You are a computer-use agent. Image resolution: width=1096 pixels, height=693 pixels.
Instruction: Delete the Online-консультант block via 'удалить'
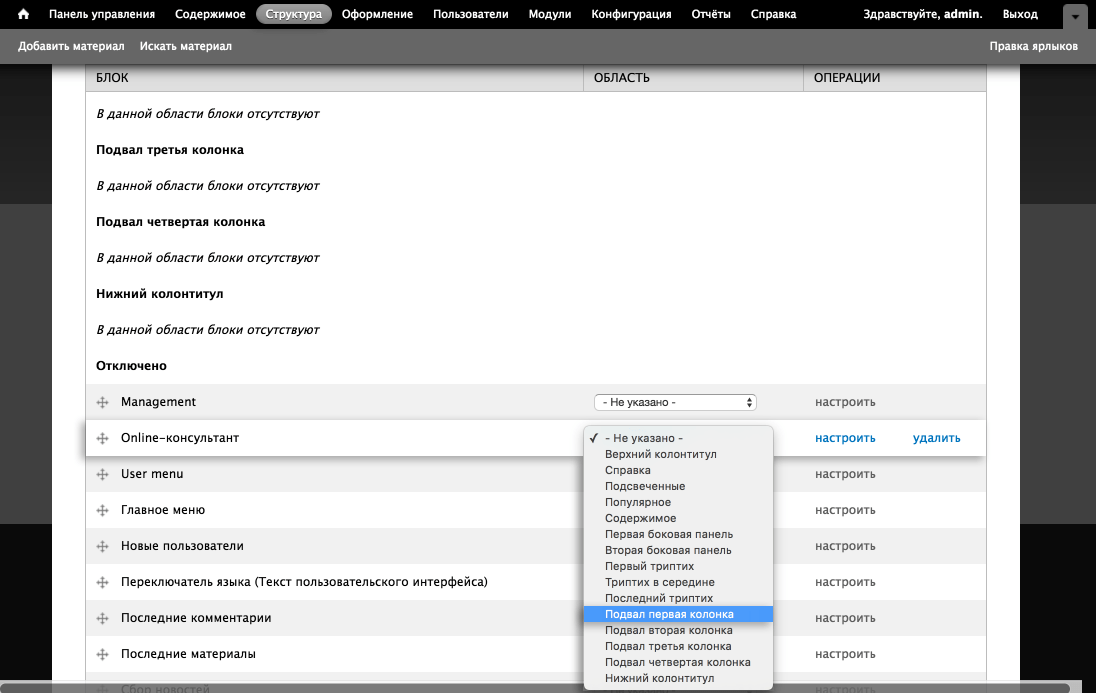click(x=937, y=438)
